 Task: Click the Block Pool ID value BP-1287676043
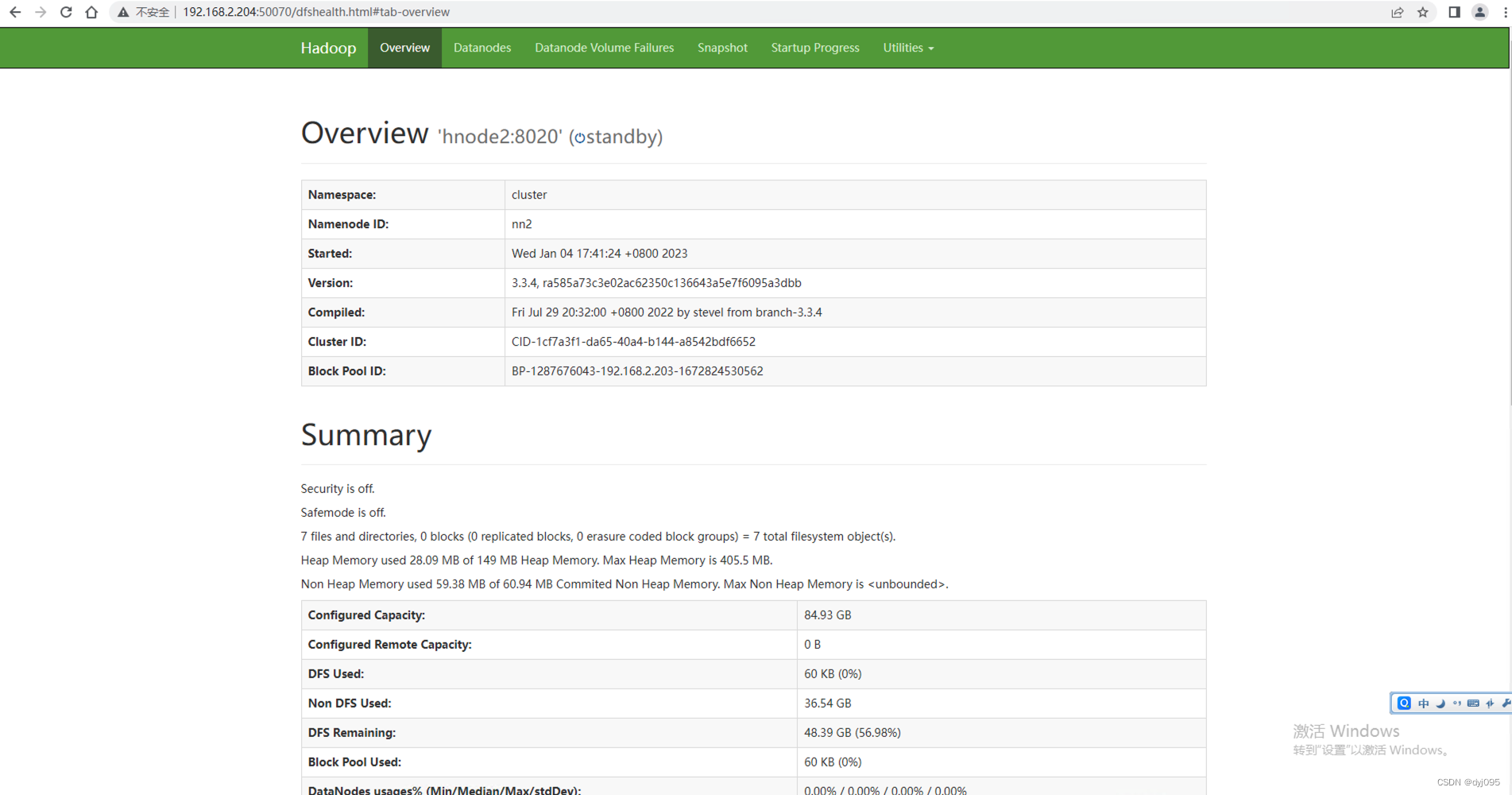pos(637,371)
